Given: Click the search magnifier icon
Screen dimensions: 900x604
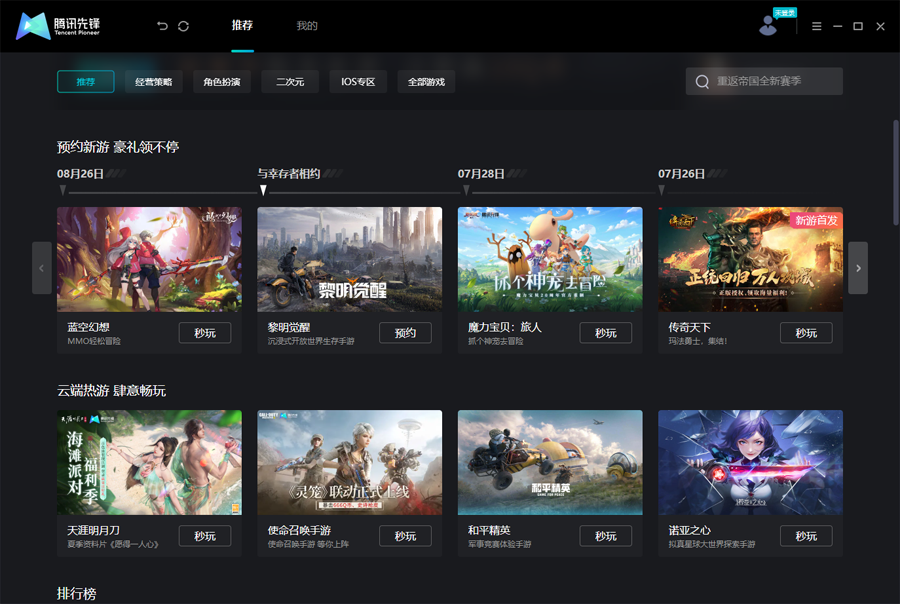Looking at the screenshot, I should (702, 82).
